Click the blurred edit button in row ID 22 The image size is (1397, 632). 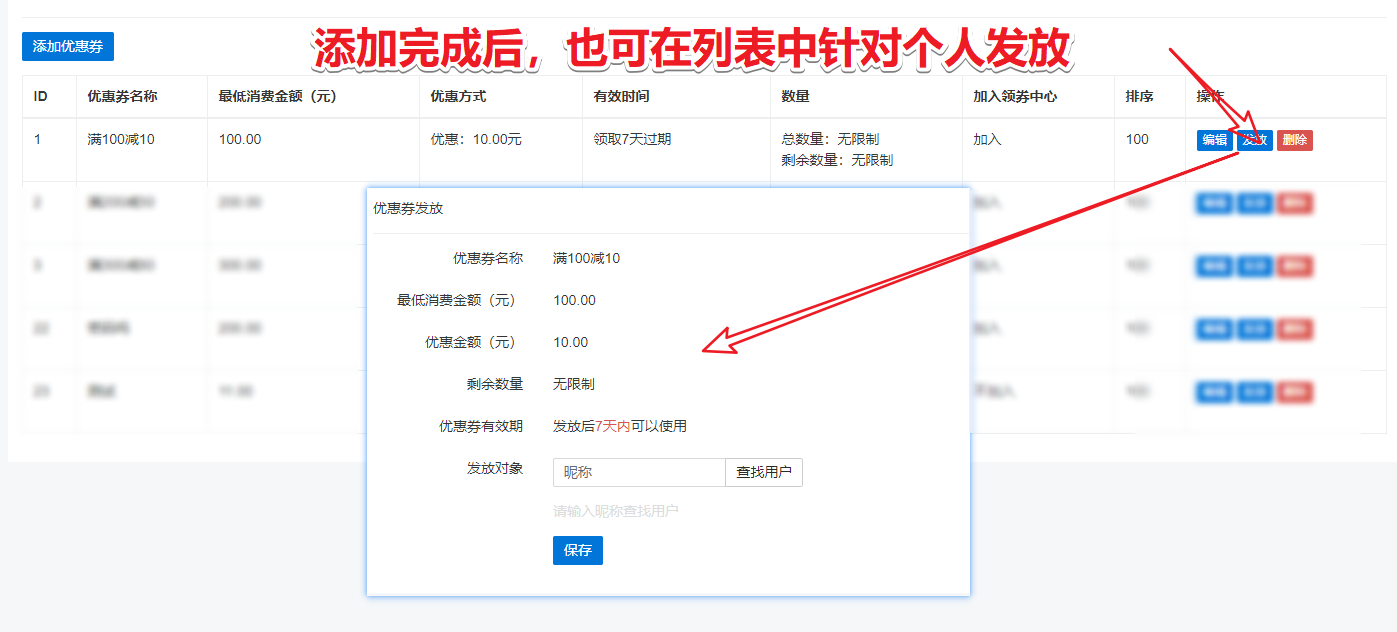tap(1214, 329)
